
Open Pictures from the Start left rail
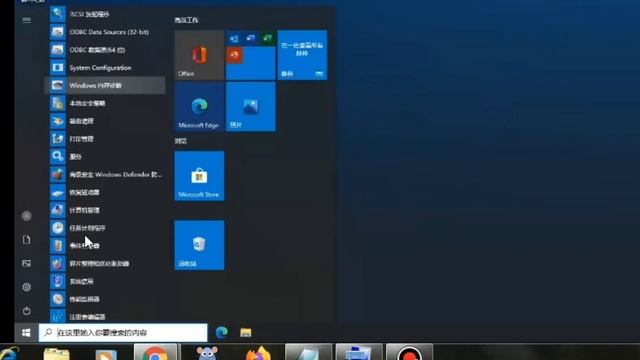[27, 263]
